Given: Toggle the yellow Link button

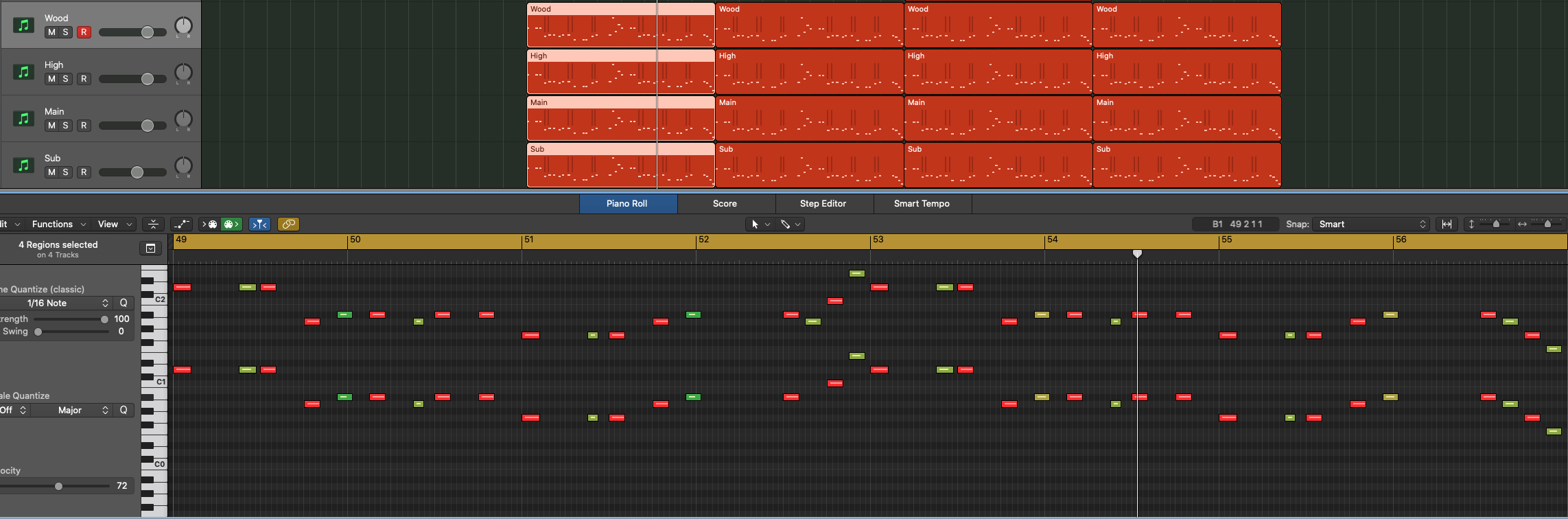Looking at the screenshot, I should click(288, 224).
